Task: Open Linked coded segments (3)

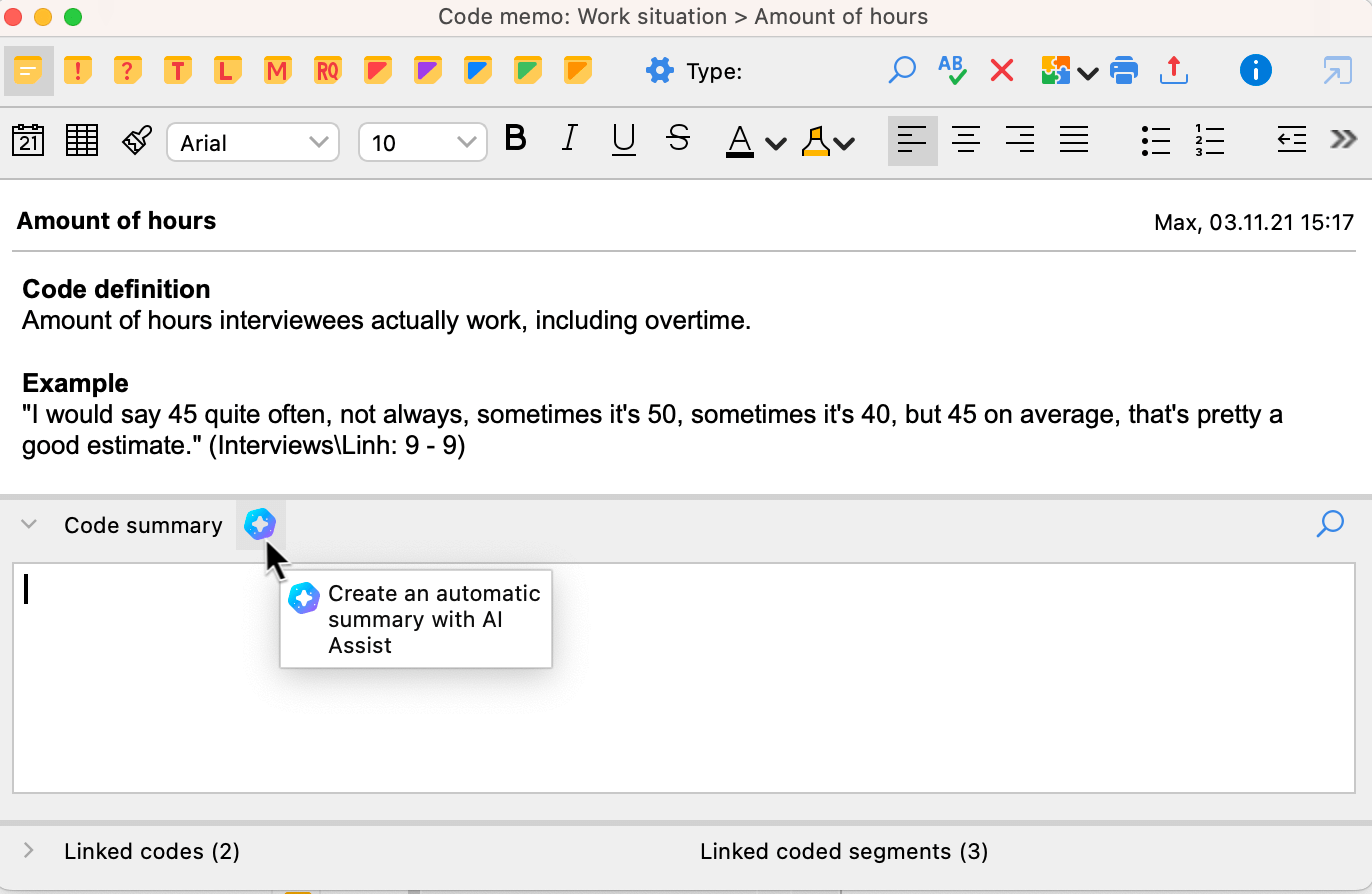Action: [843, 851]
